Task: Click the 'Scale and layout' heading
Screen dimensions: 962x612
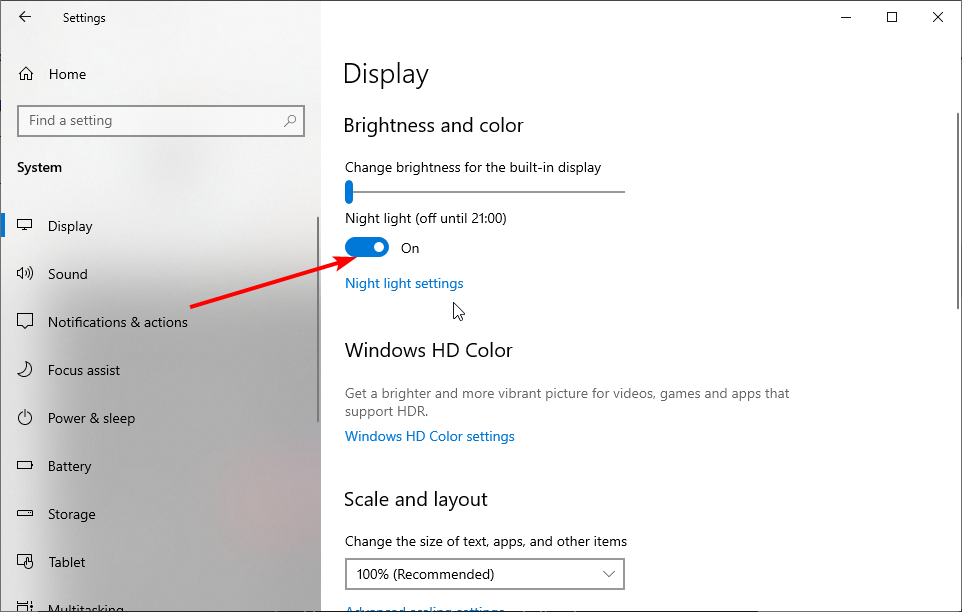Action: click(415, 499)
